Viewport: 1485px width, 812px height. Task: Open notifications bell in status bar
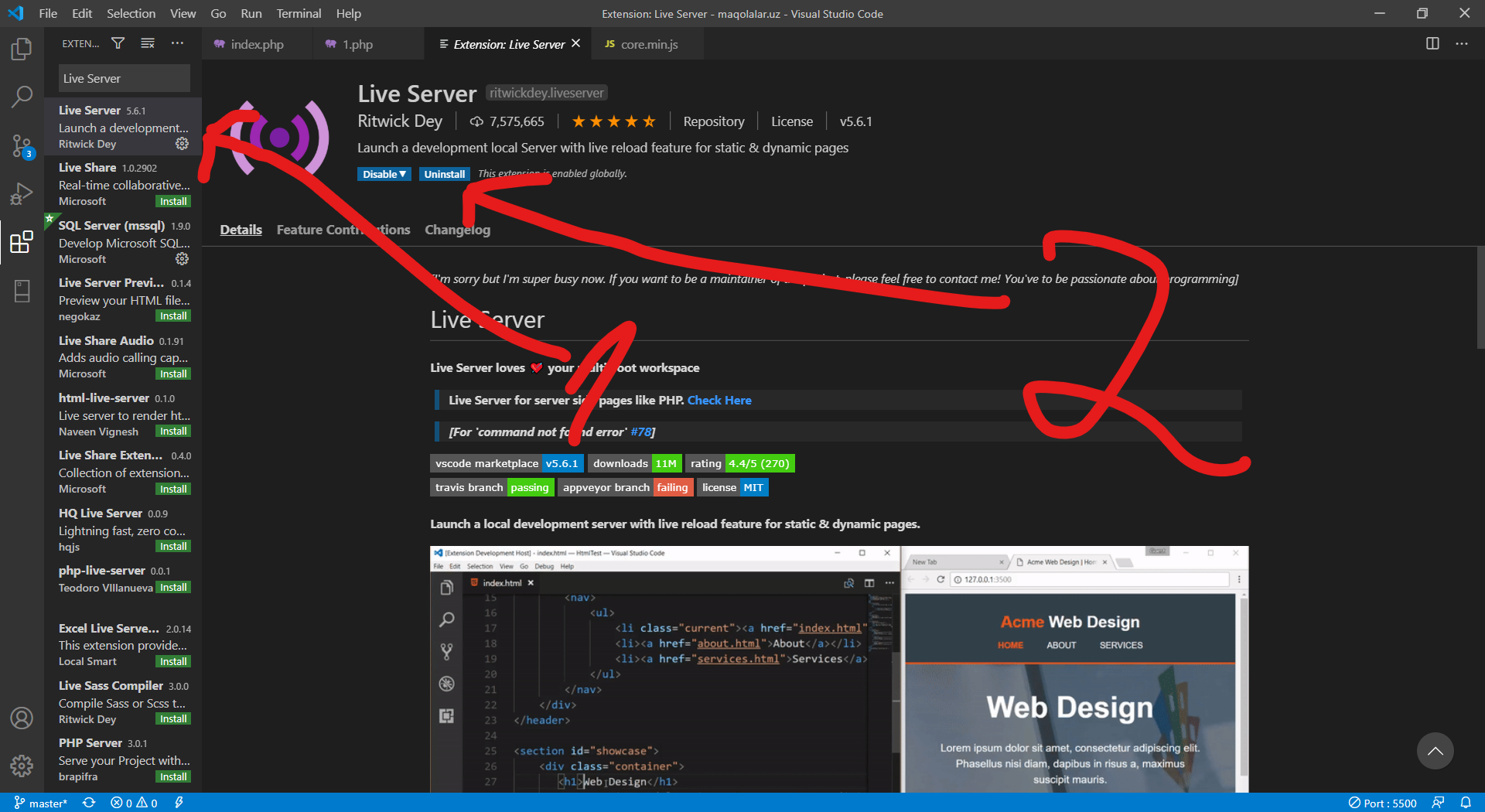1466,803
